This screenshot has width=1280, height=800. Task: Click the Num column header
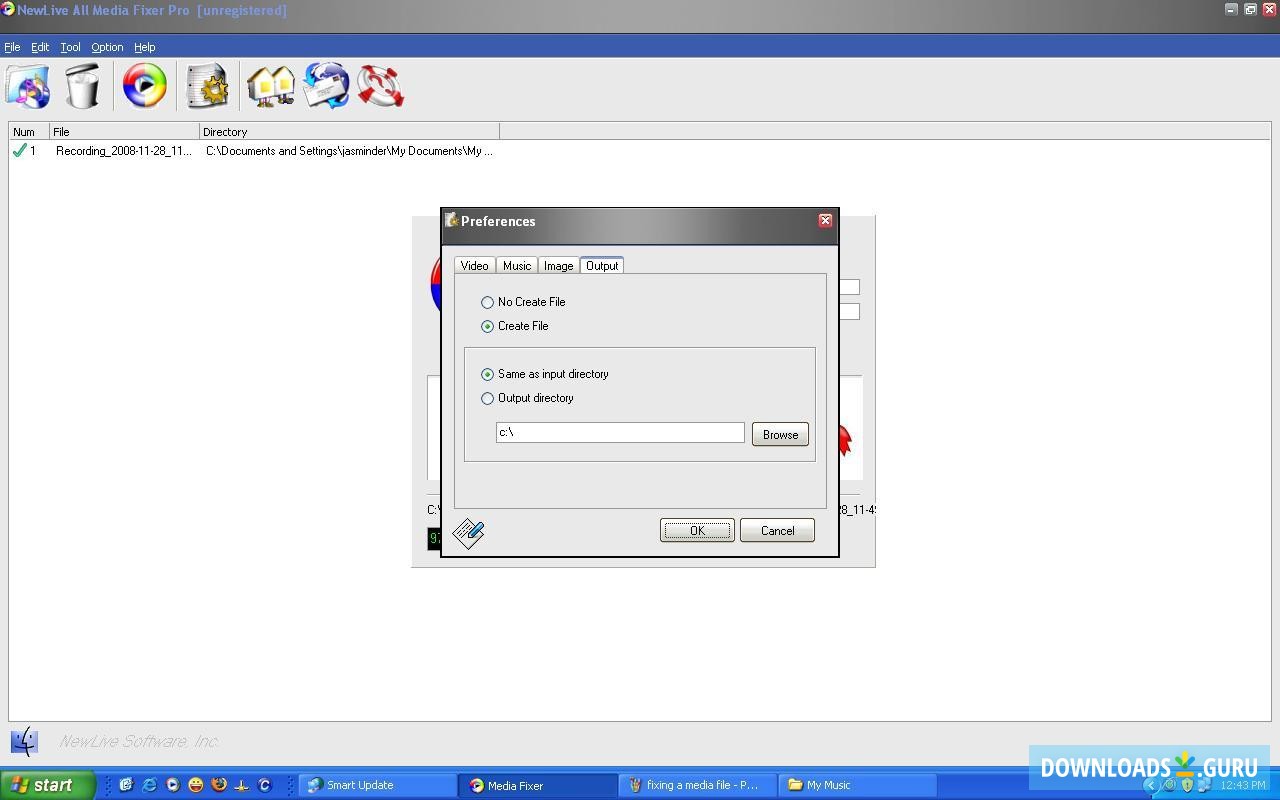tap(29, 131)
